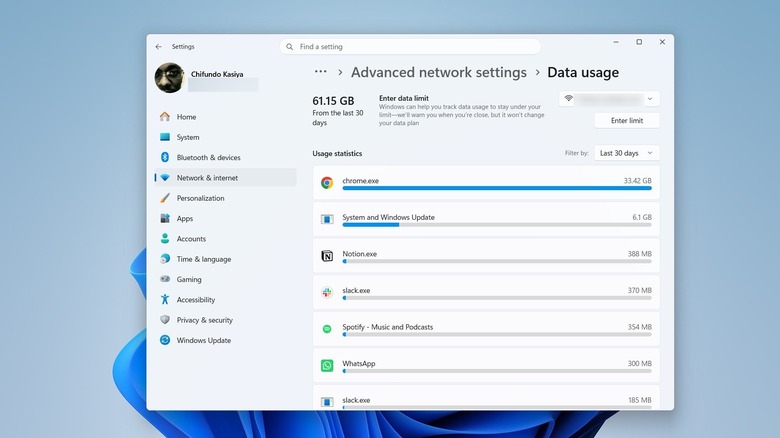Screen dimensions: 780x438
Task: Select the 185 MB value
Action: click(640, 400)
